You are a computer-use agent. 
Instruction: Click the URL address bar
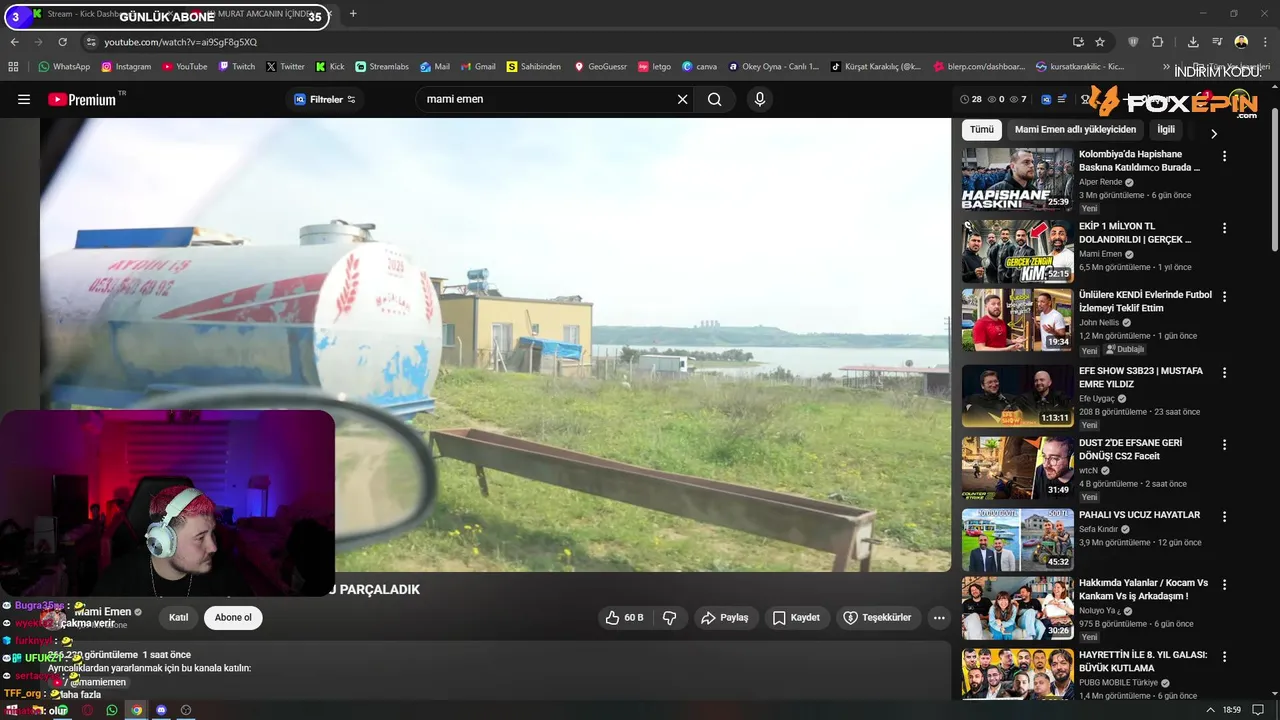pos(570,42)
